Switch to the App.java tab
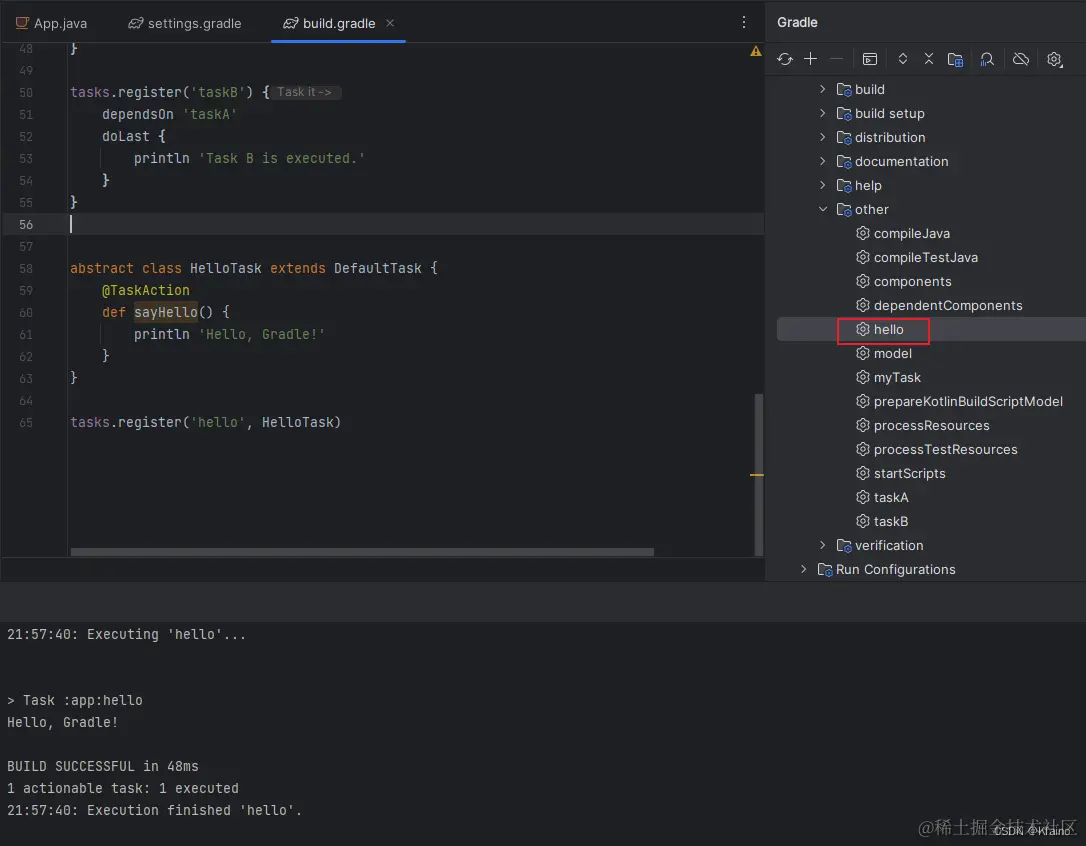 pos(51,23)
